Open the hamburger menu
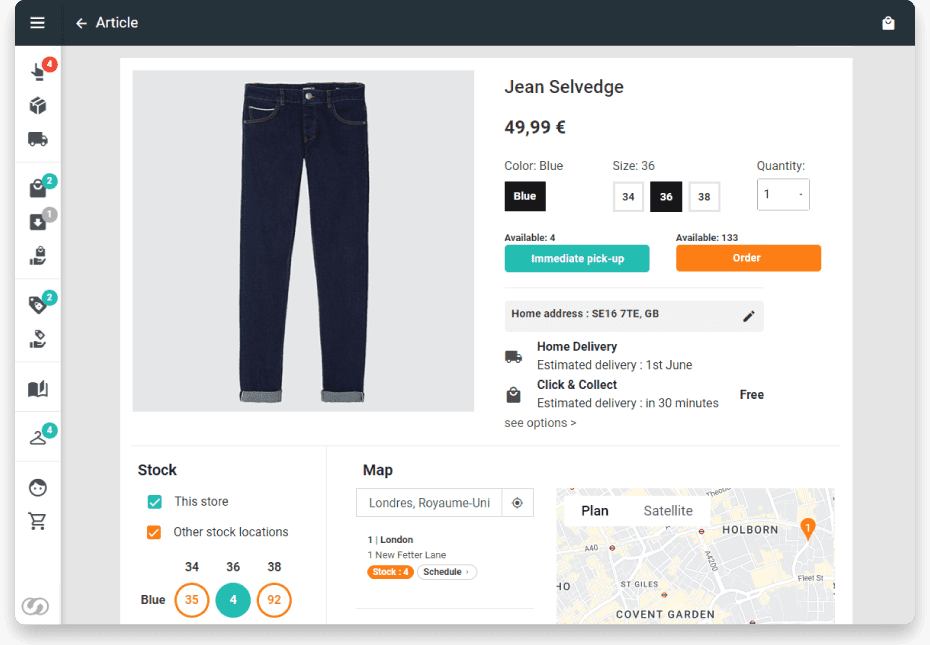 pyautogui.click(x=37, y=23)
